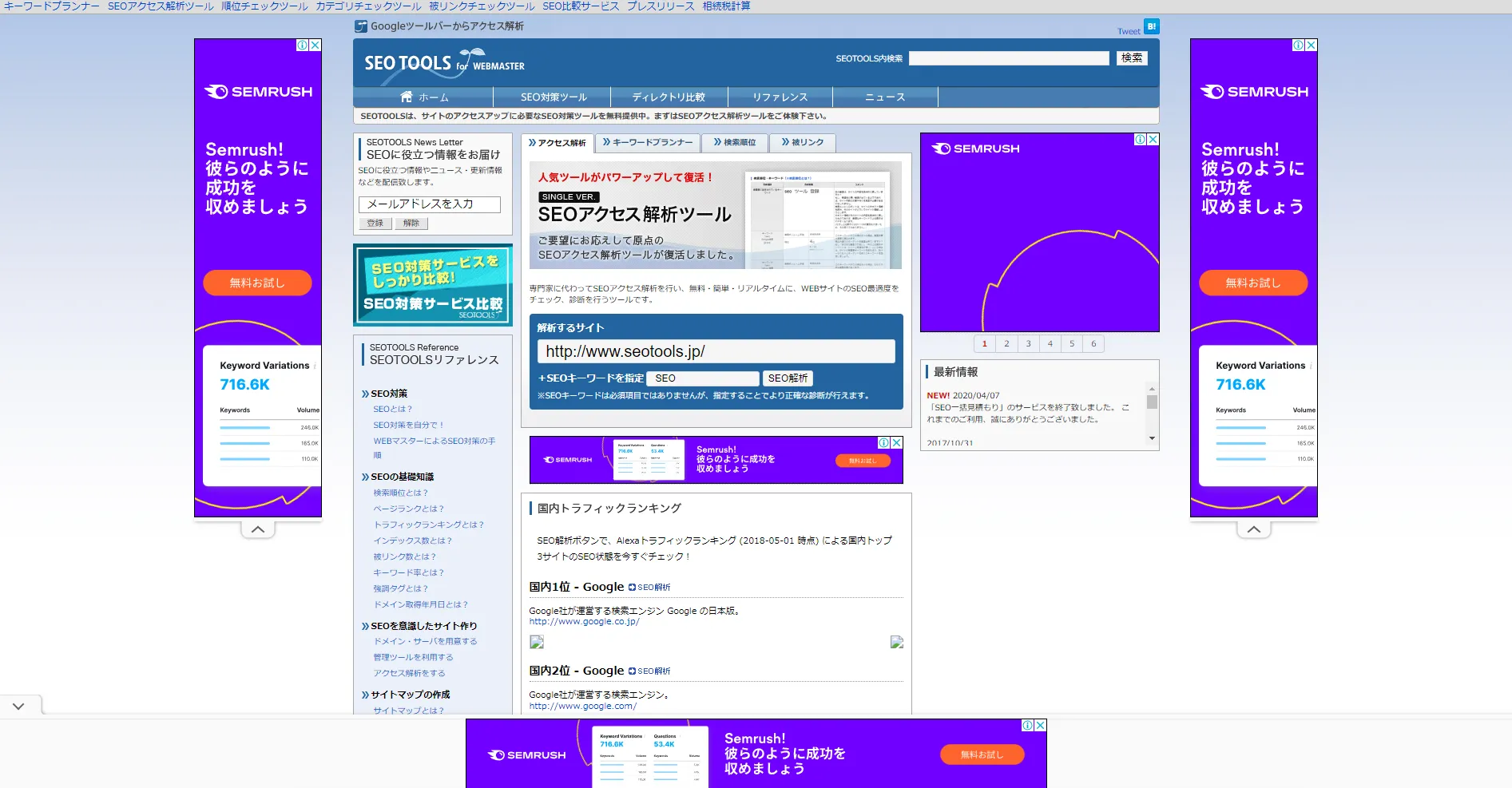Close the left Semrush skyscraper ad
1512x788 pixels.
(x=315, y=46)
